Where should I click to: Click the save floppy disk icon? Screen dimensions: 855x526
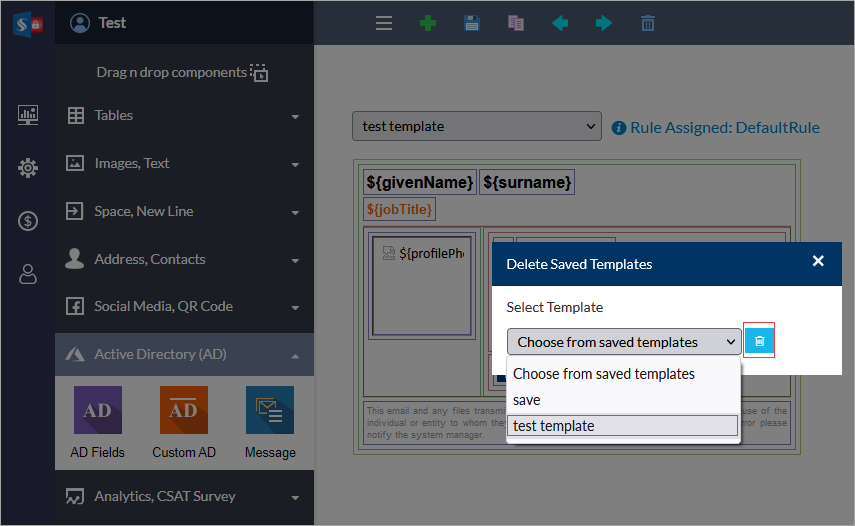472,23
